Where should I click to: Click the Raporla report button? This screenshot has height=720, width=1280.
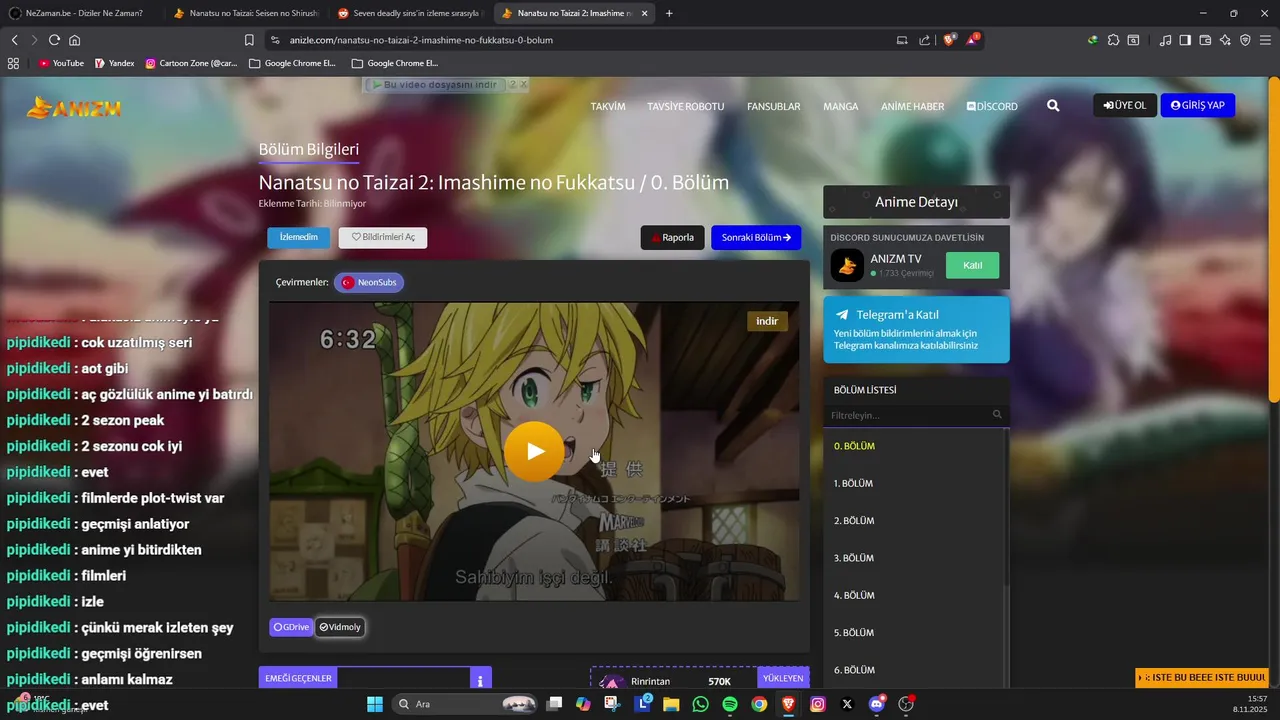[672, 237]
